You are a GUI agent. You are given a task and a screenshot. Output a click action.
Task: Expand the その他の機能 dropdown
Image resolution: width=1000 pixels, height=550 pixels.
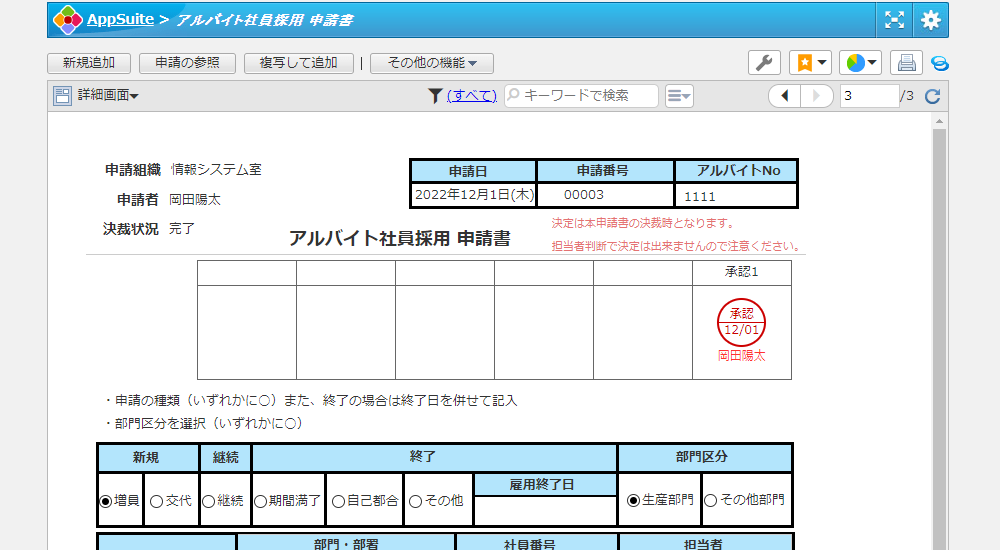coord(432,63)
